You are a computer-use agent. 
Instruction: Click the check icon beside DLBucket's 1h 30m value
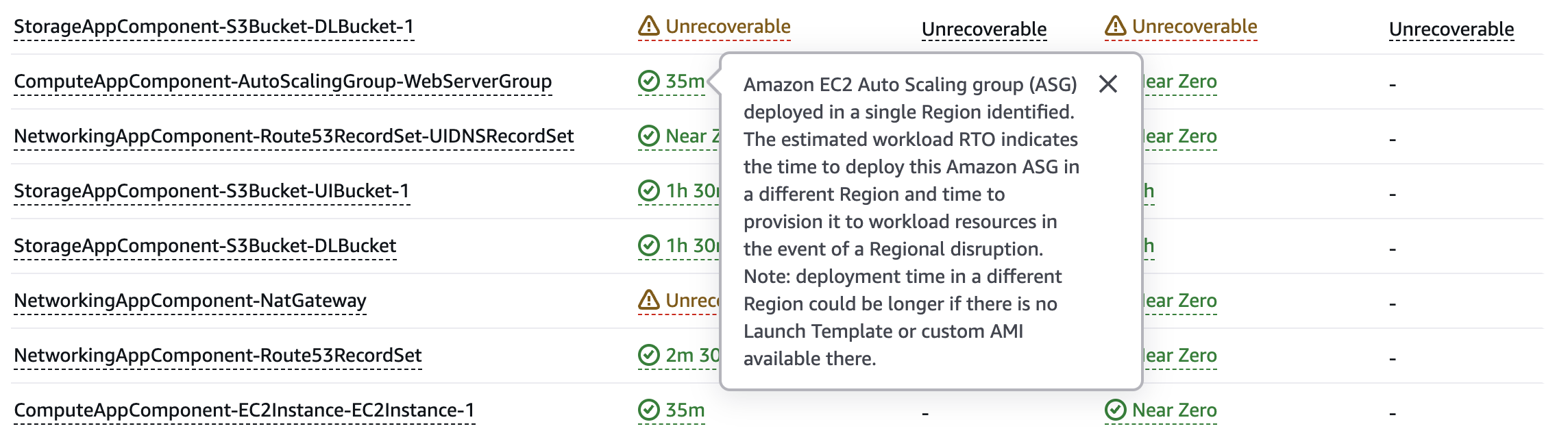(648, 245)
